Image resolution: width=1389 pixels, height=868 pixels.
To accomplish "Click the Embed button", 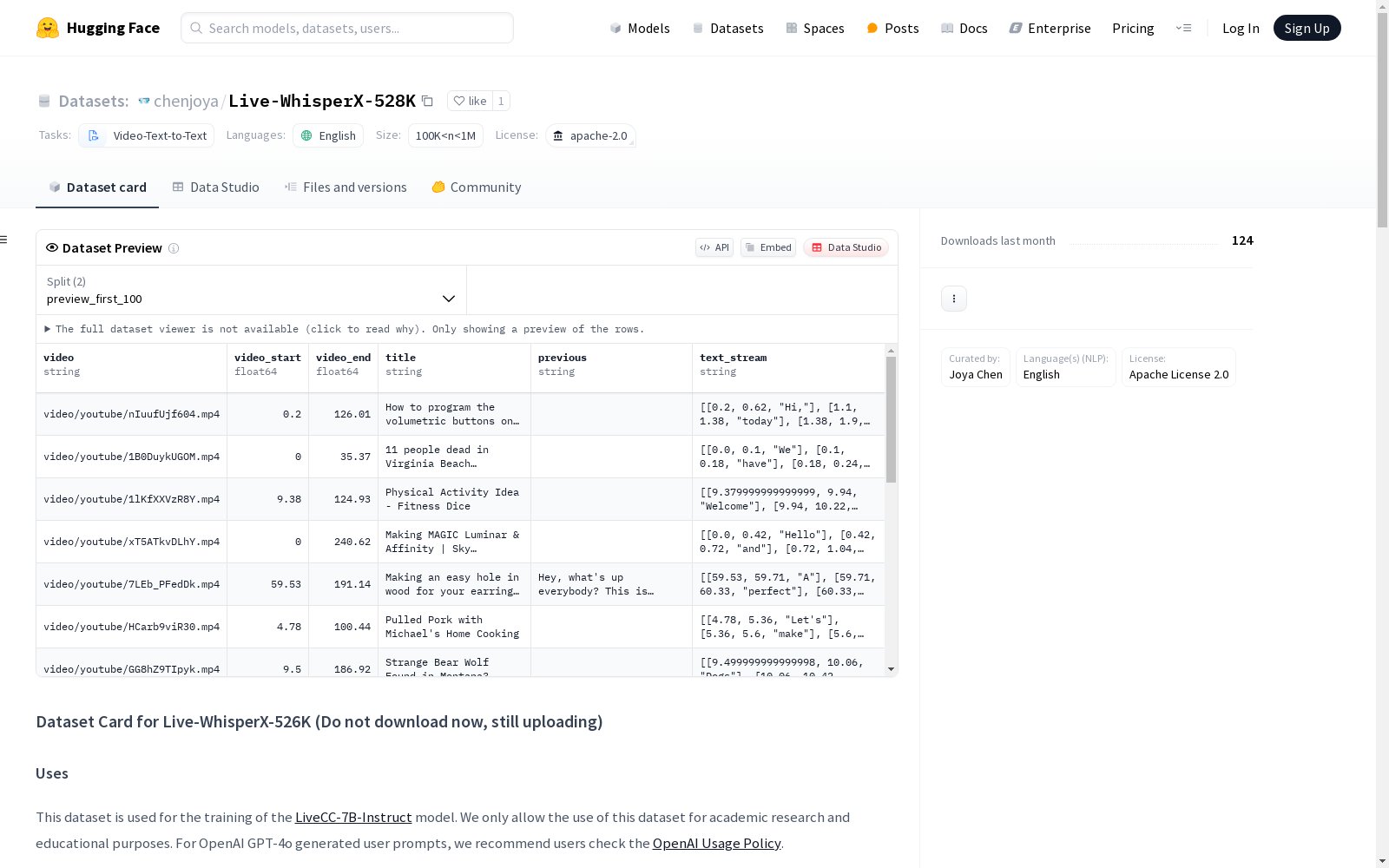I will click(768, 247).
